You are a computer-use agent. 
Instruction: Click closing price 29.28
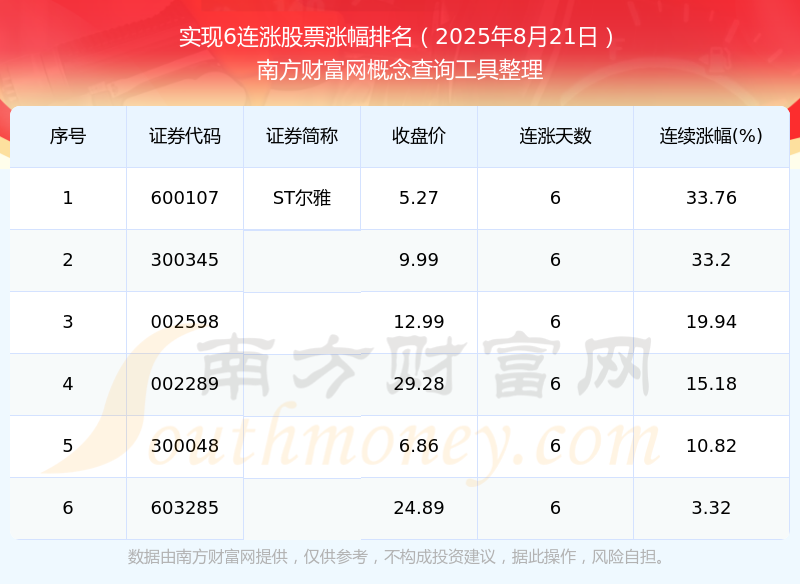point(419,384)
